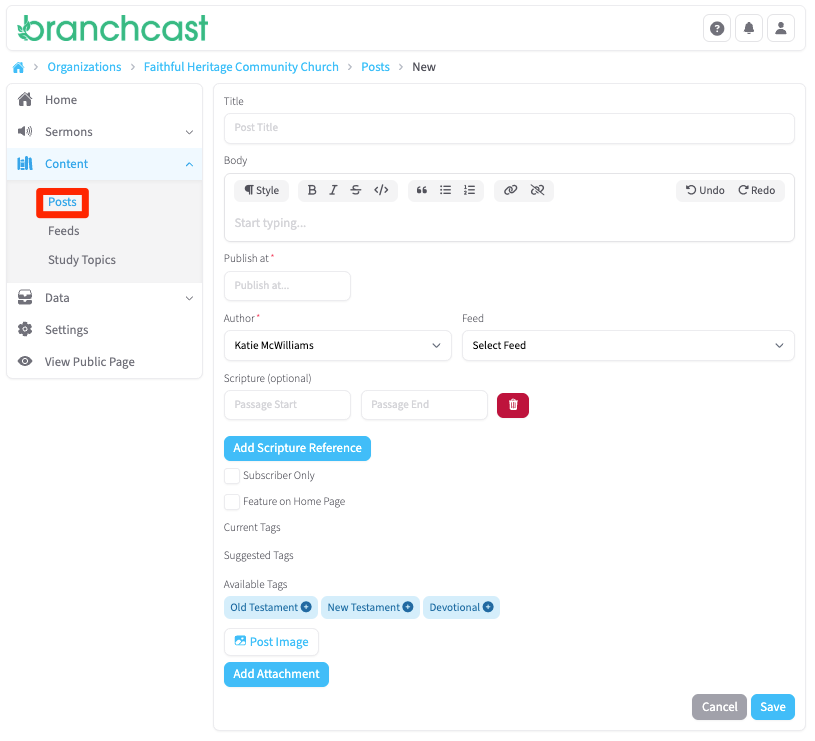Check Feature on Home Page
Image resolution: width=815 pixels, height=741 pixels.
point(232,502)
